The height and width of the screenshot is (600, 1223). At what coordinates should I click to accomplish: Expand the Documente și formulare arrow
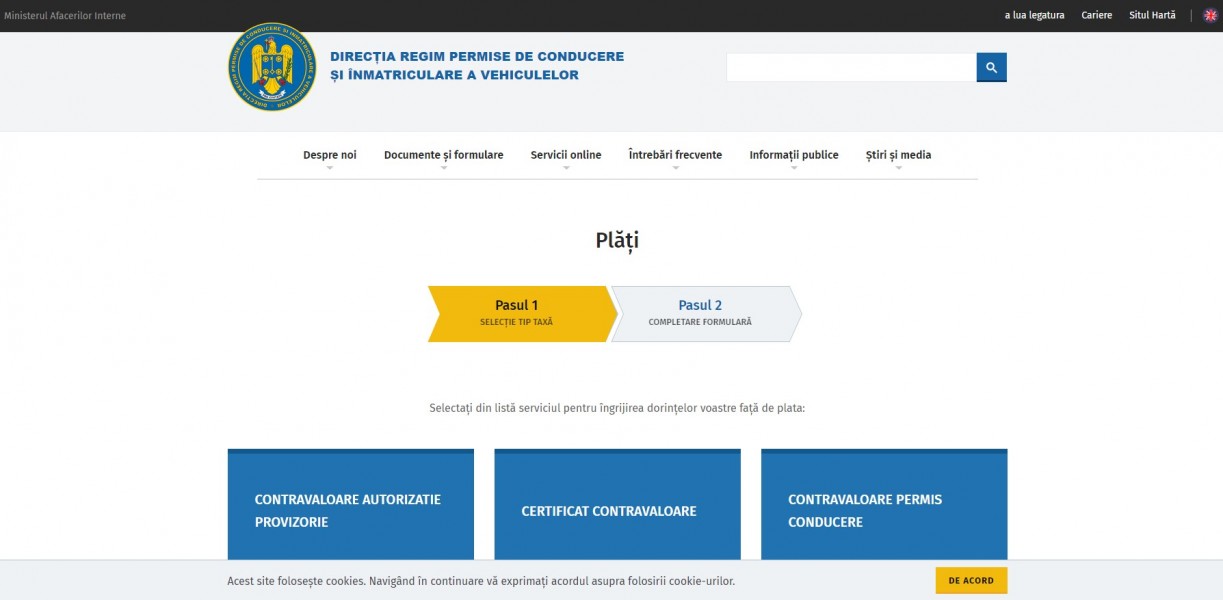pyautogui.click(x=444, y=168)
